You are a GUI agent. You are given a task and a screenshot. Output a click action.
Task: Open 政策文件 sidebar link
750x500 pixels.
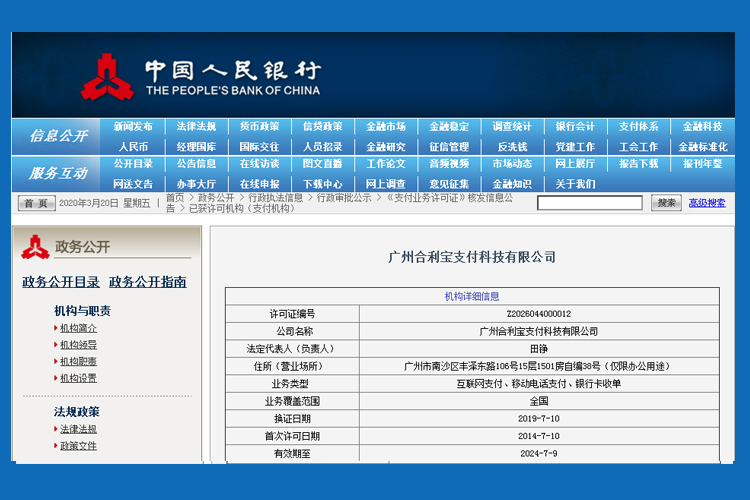click(x=78, y=446)
